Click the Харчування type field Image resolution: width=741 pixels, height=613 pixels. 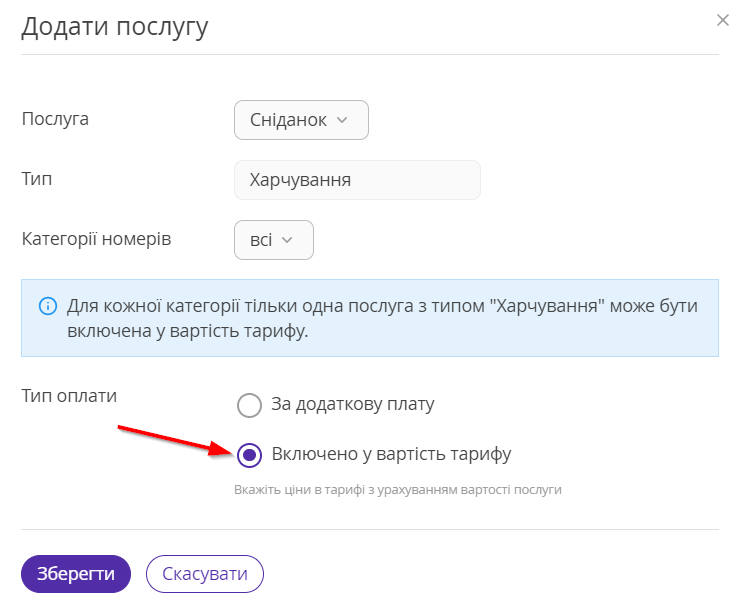[x=357, y=180]
